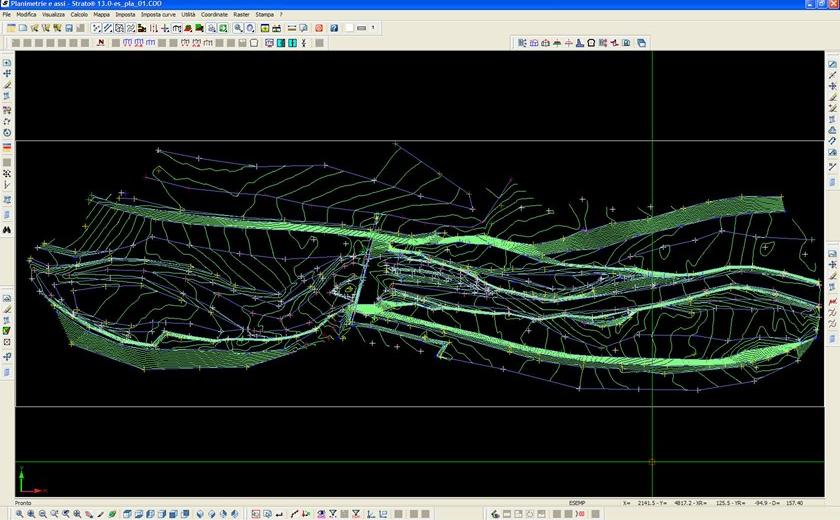Click the cascading windows icon in floating toolbar
The width and height of the screenshot is (840, 520).
[x=641, y=43]
